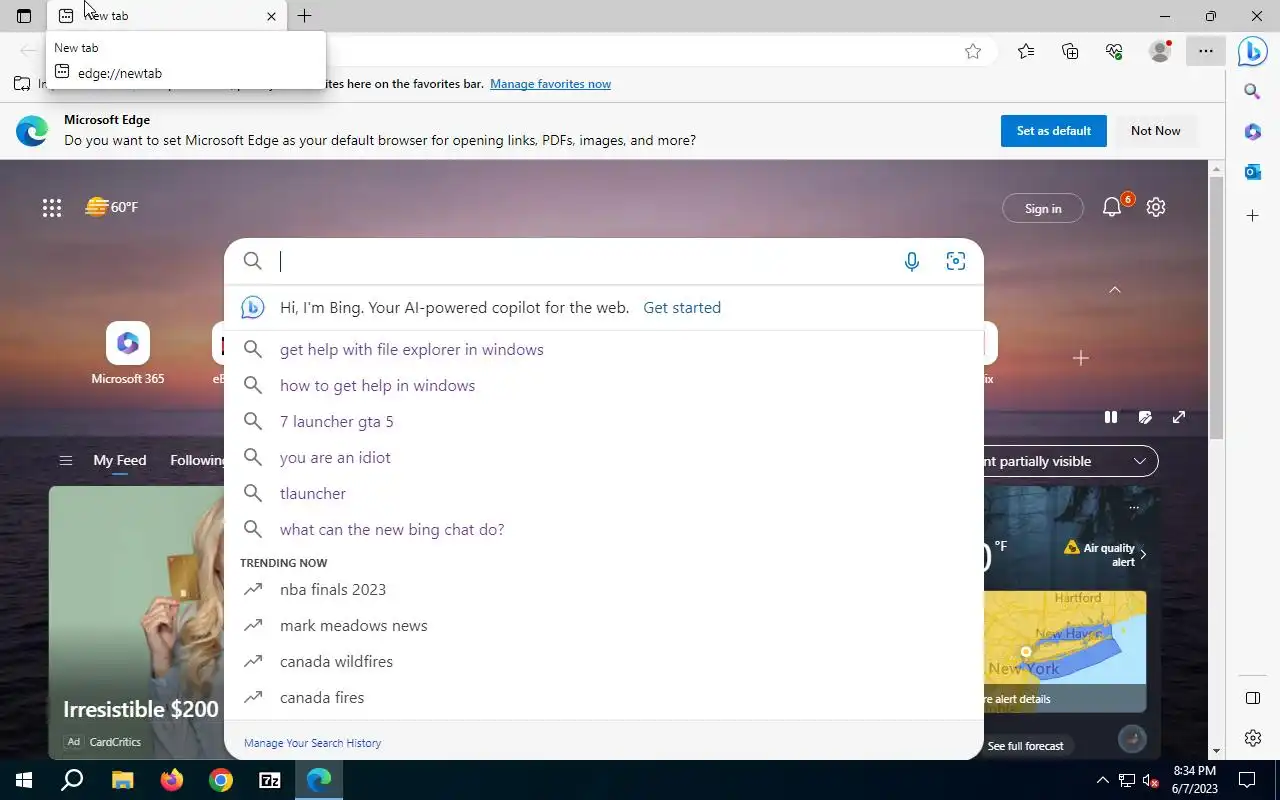Open Browser essentials heart icon
This screenshot has width=1280, height=800.
click(x=1114, y=52)
